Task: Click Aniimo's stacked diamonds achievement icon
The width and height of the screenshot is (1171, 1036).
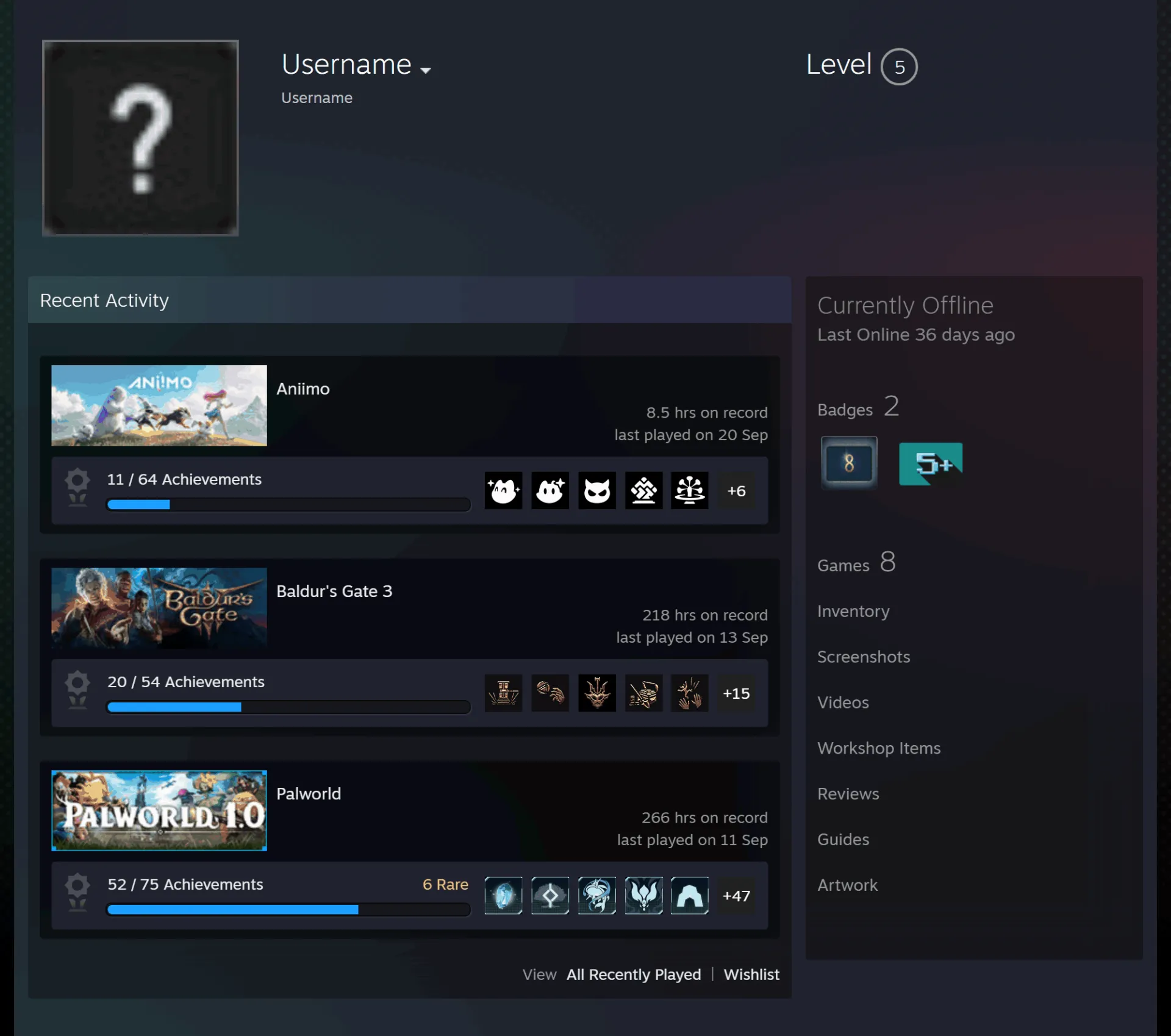Action: click(x=643, y=490)
